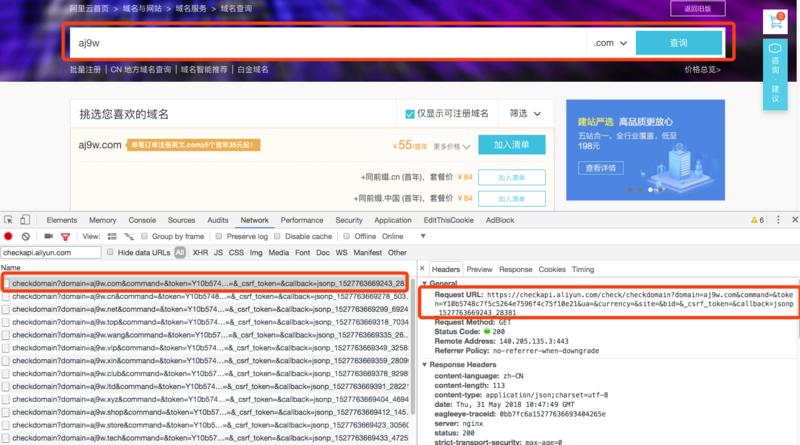Activate the DevTools inspect element picker

click(x=8, y=220)
